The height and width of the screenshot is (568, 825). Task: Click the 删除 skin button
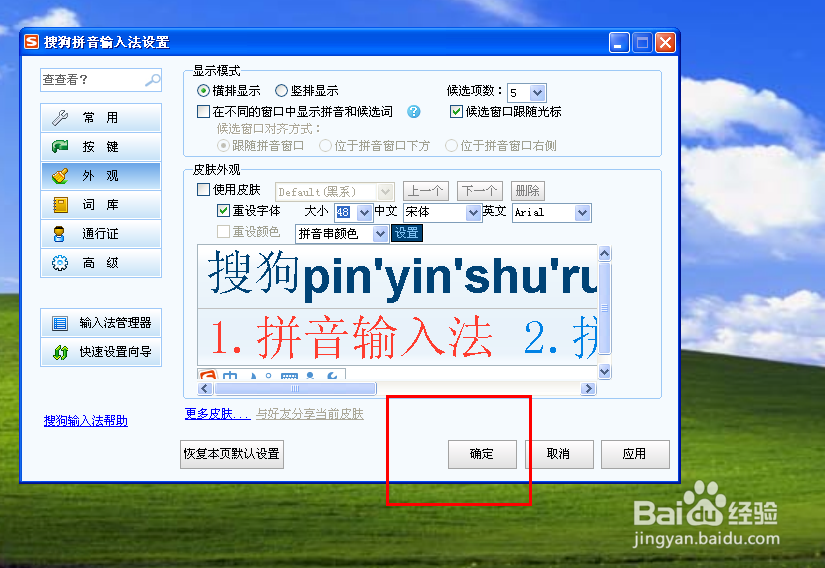[528, 191]
